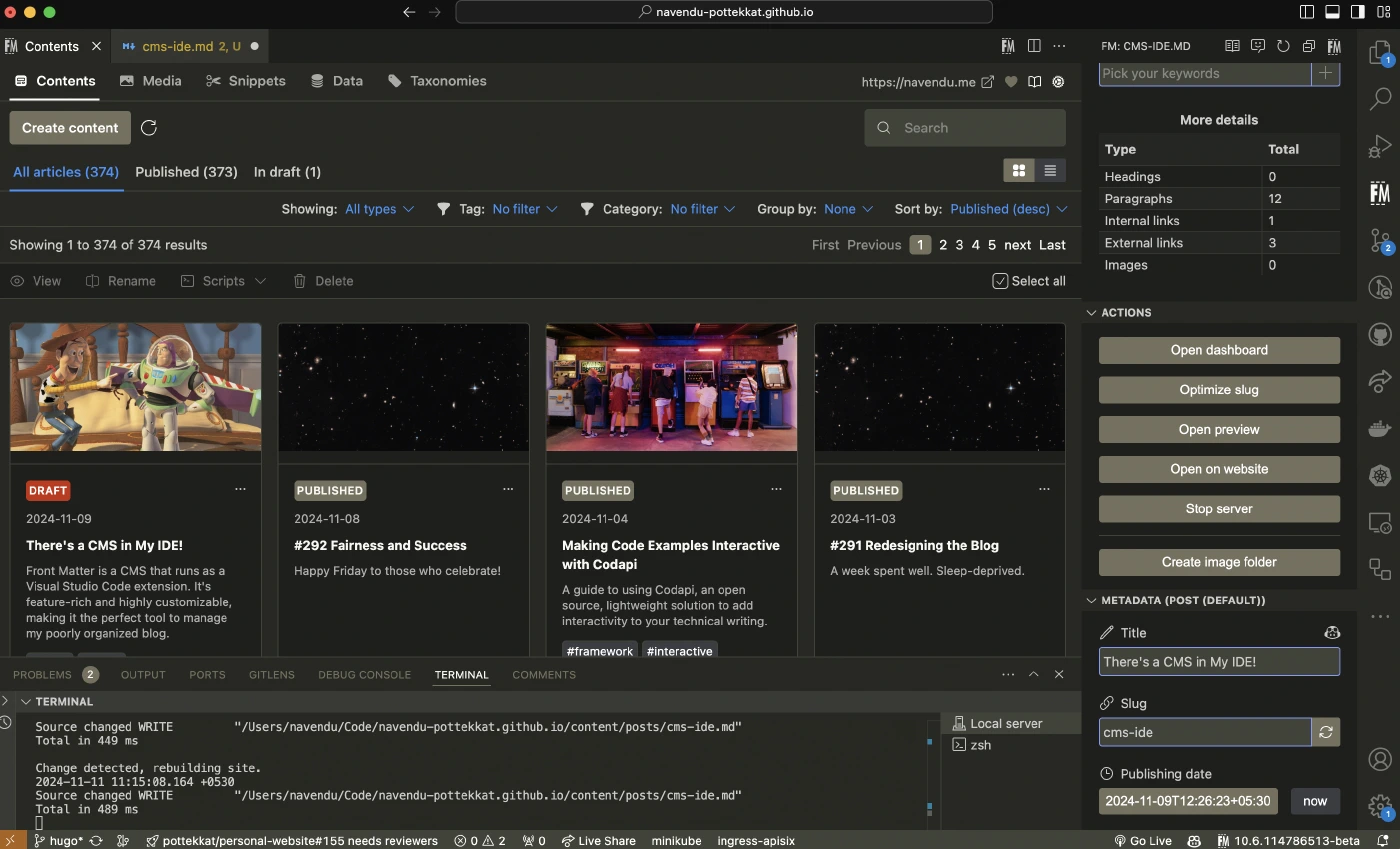The width and height of the screenshot is (1400, 849).
Task: Open the Source Control view
Action: point(1380,240)
